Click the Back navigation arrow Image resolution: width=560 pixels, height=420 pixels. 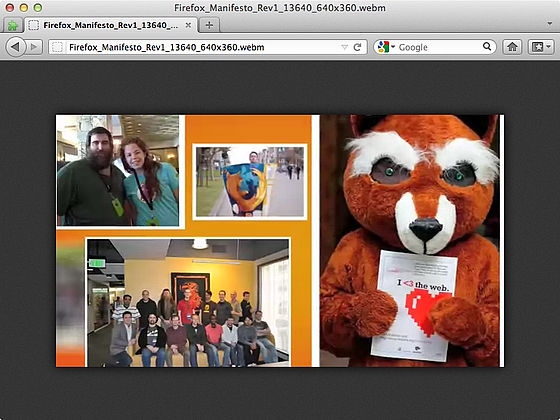pyautogui.click(x=15, y=47)
